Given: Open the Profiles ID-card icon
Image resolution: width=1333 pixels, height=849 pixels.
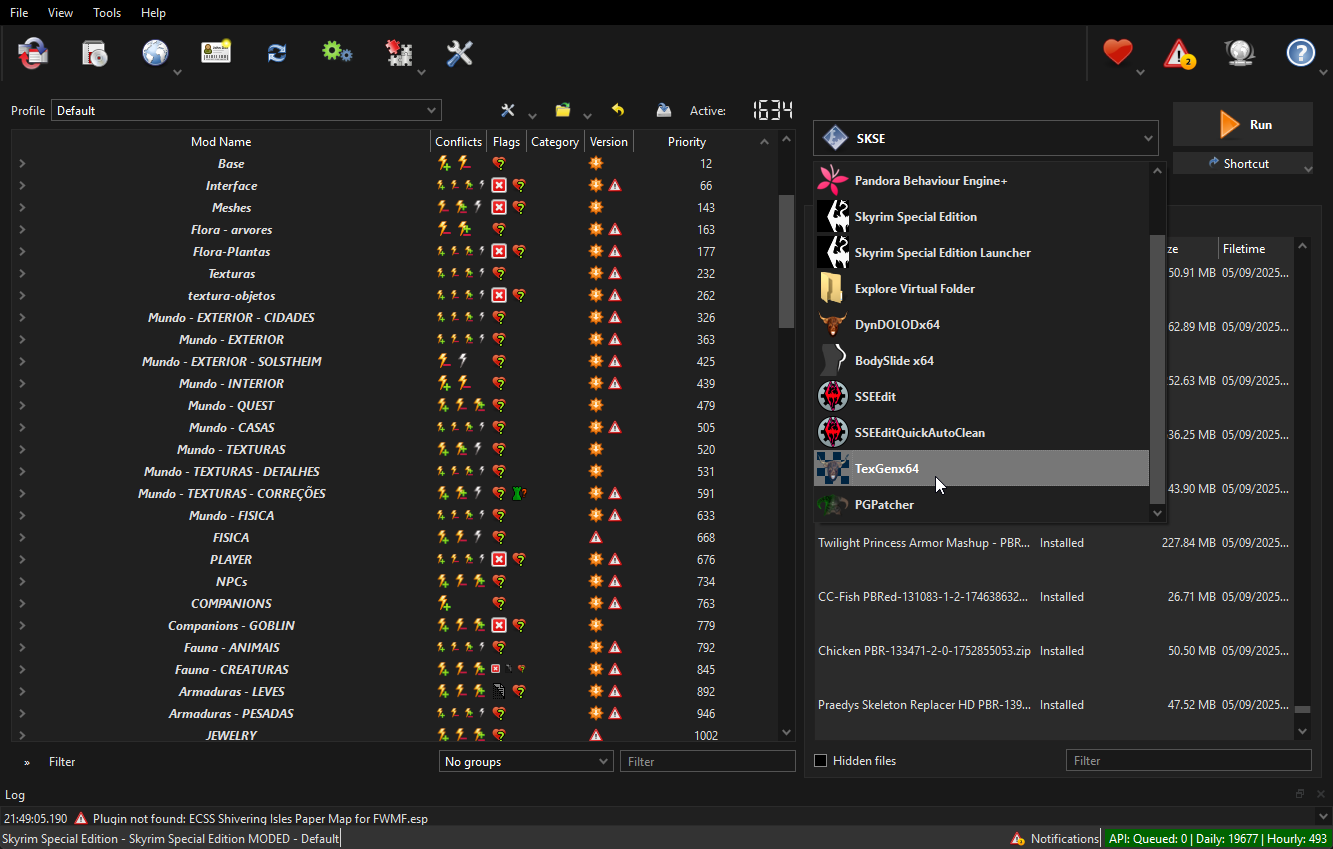Looking at the screenshot, I should click(x=216, y=53).
